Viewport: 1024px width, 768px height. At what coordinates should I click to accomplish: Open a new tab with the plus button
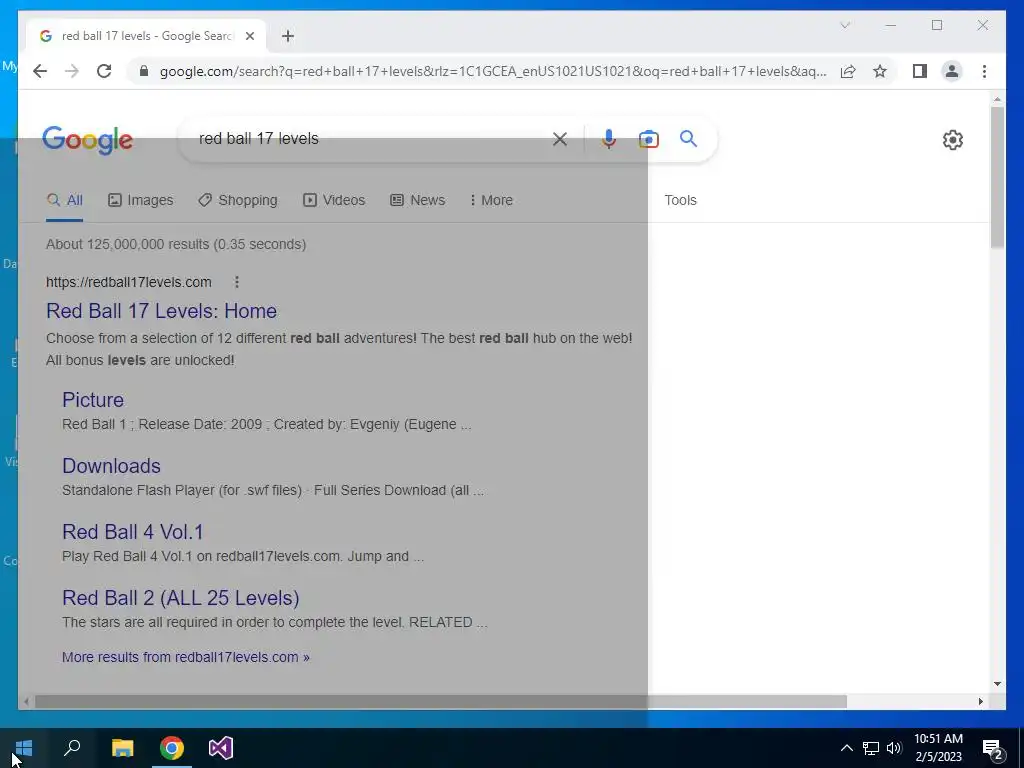point(288,36)
